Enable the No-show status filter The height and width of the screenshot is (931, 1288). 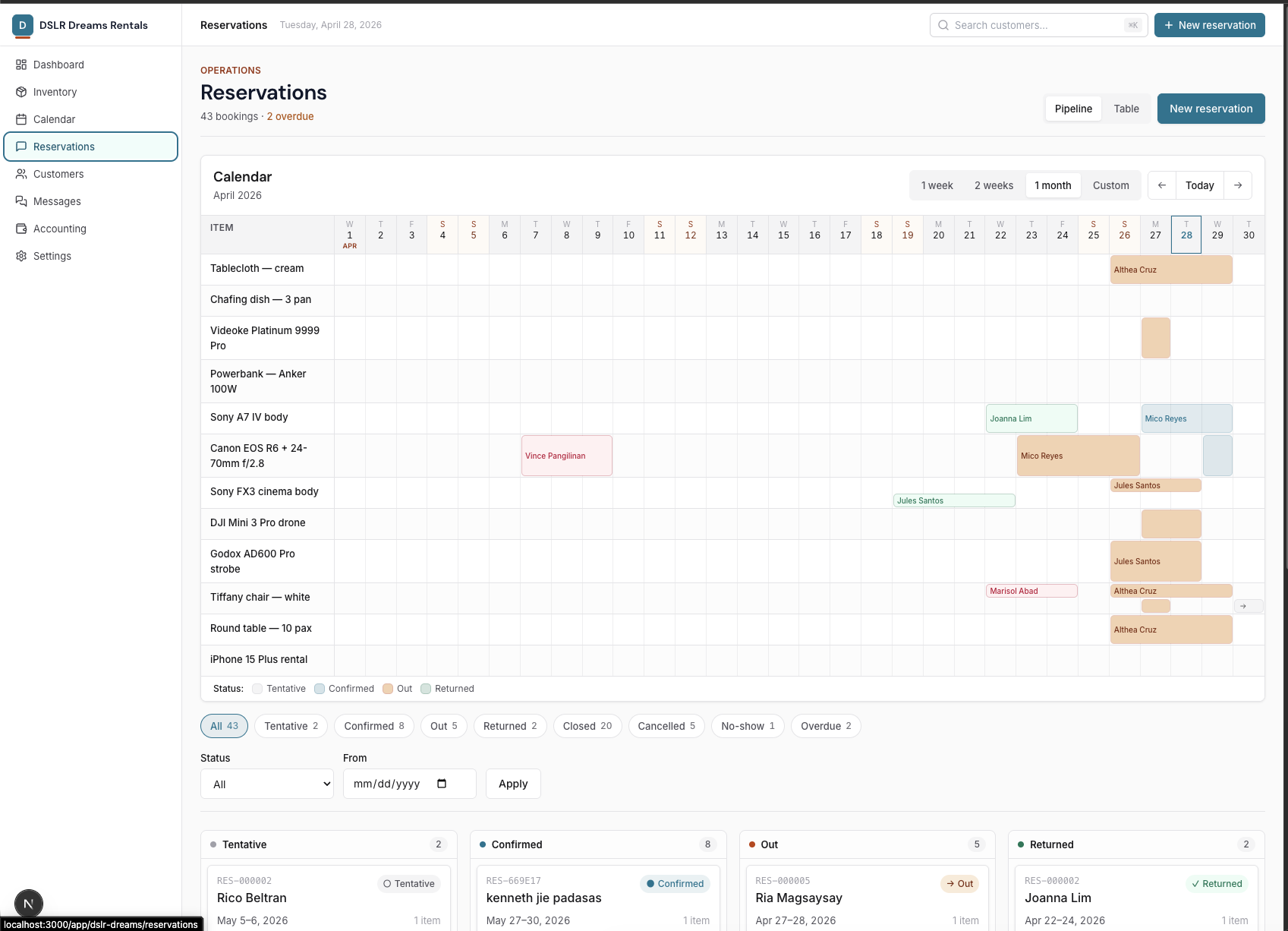coord(747,726)
